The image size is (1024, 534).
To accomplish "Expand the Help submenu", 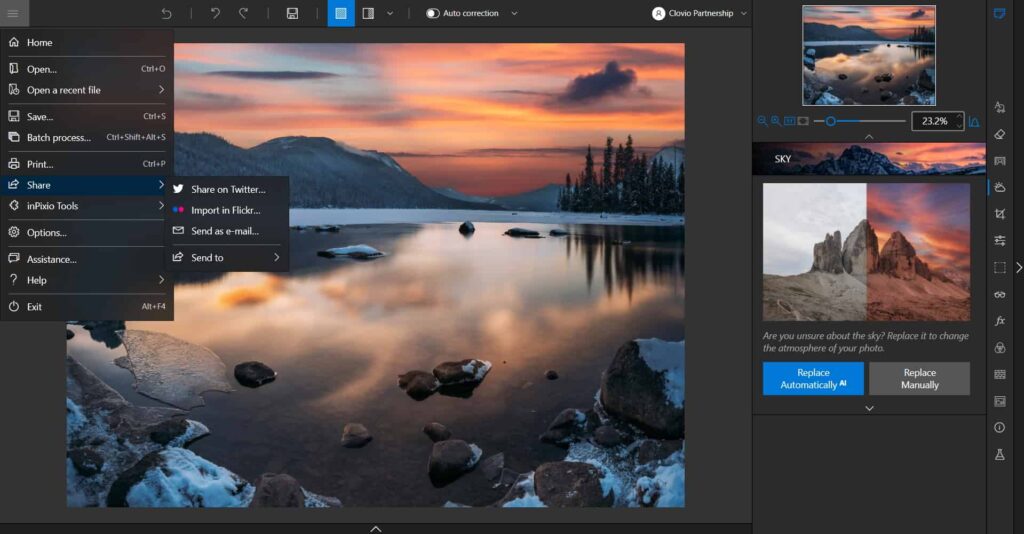I will (87, 280).
